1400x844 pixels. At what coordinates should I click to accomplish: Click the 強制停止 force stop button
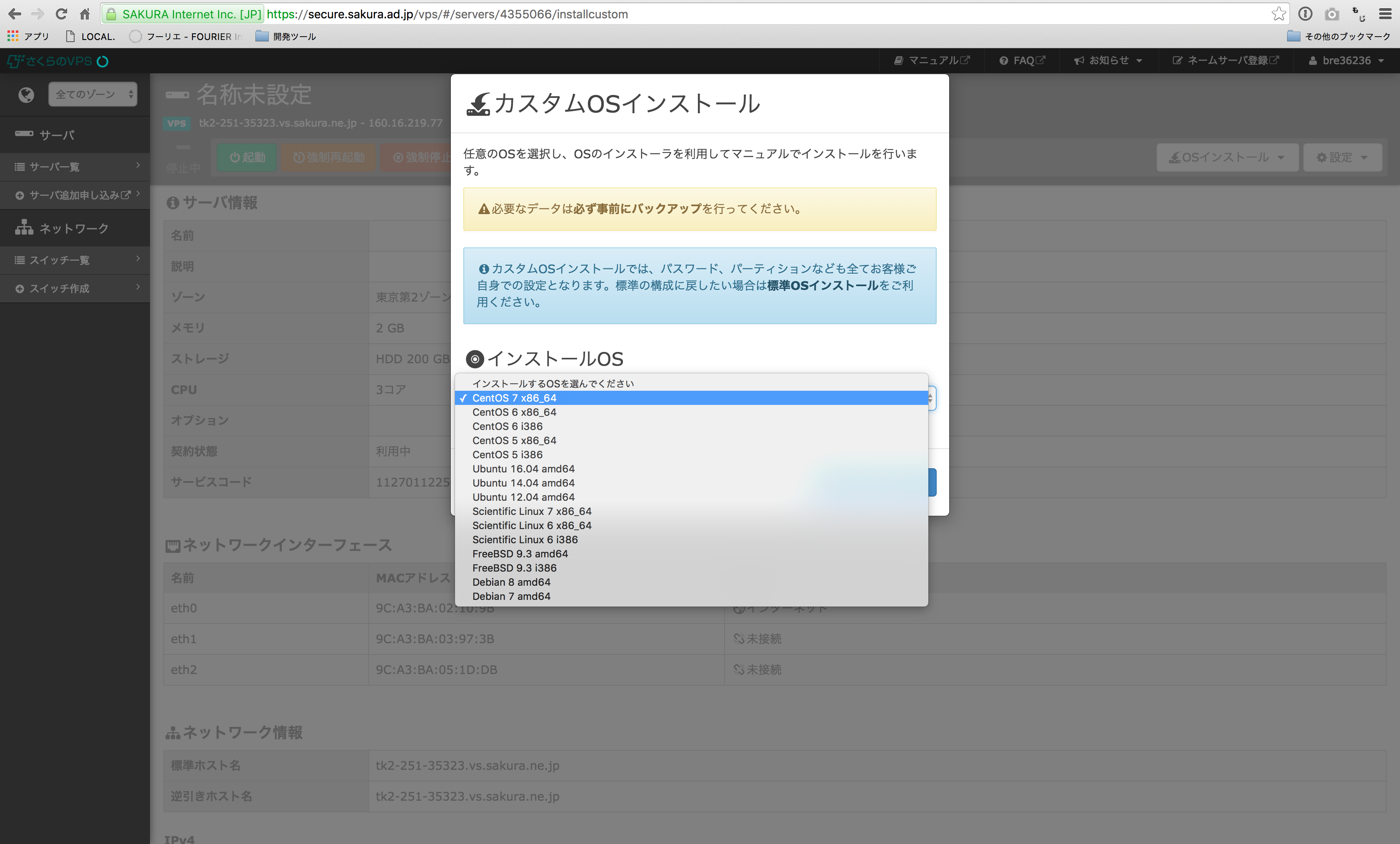pyautogui.click(x=416, y=157)
